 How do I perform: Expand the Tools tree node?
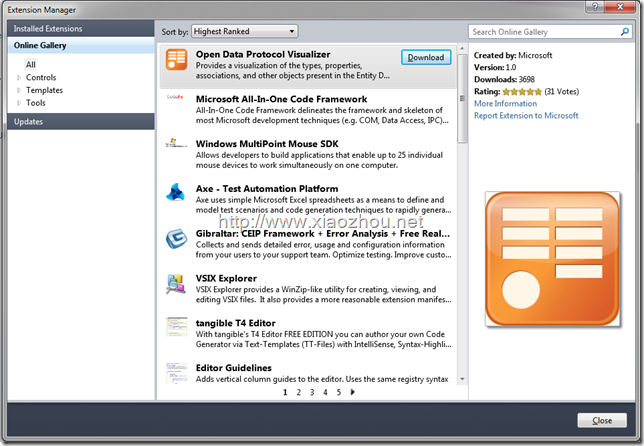point(19,103)
